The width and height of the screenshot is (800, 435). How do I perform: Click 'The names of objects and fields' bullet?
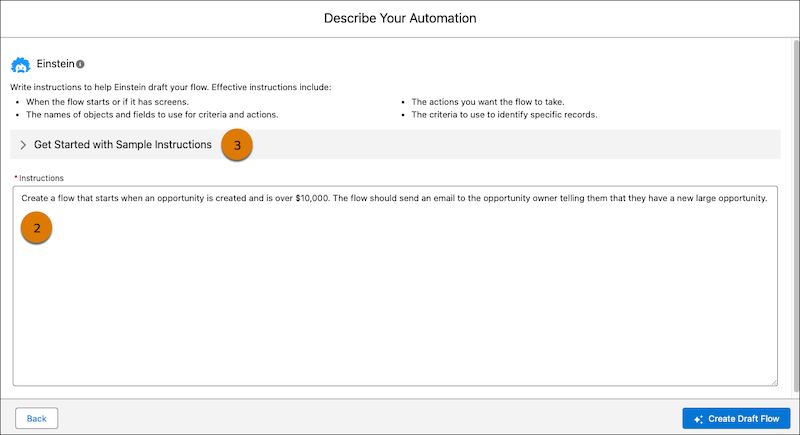152,115
